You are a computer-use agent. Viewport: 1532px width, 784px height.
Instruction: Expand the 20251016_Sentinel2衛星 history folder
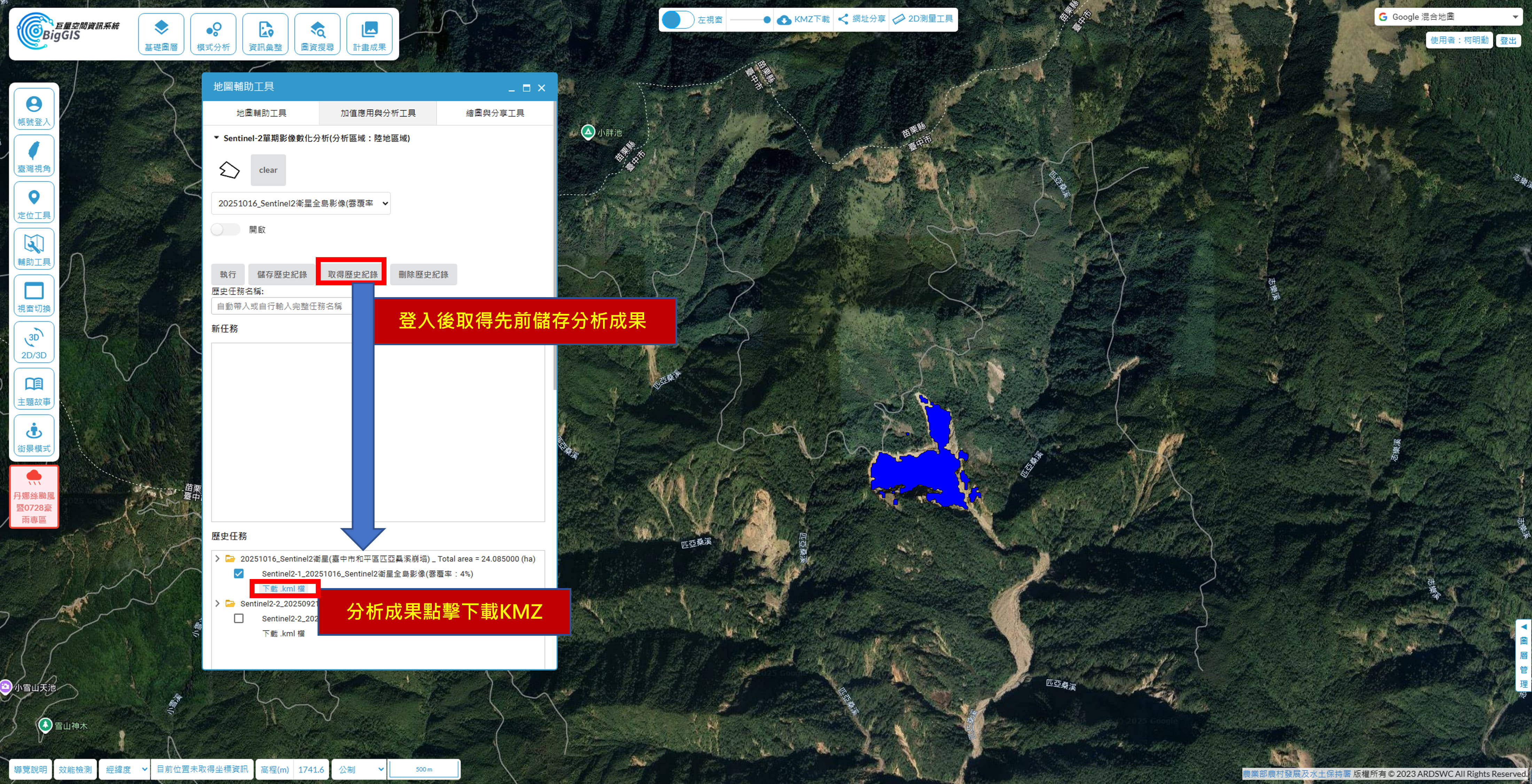(x=217, y=559)
